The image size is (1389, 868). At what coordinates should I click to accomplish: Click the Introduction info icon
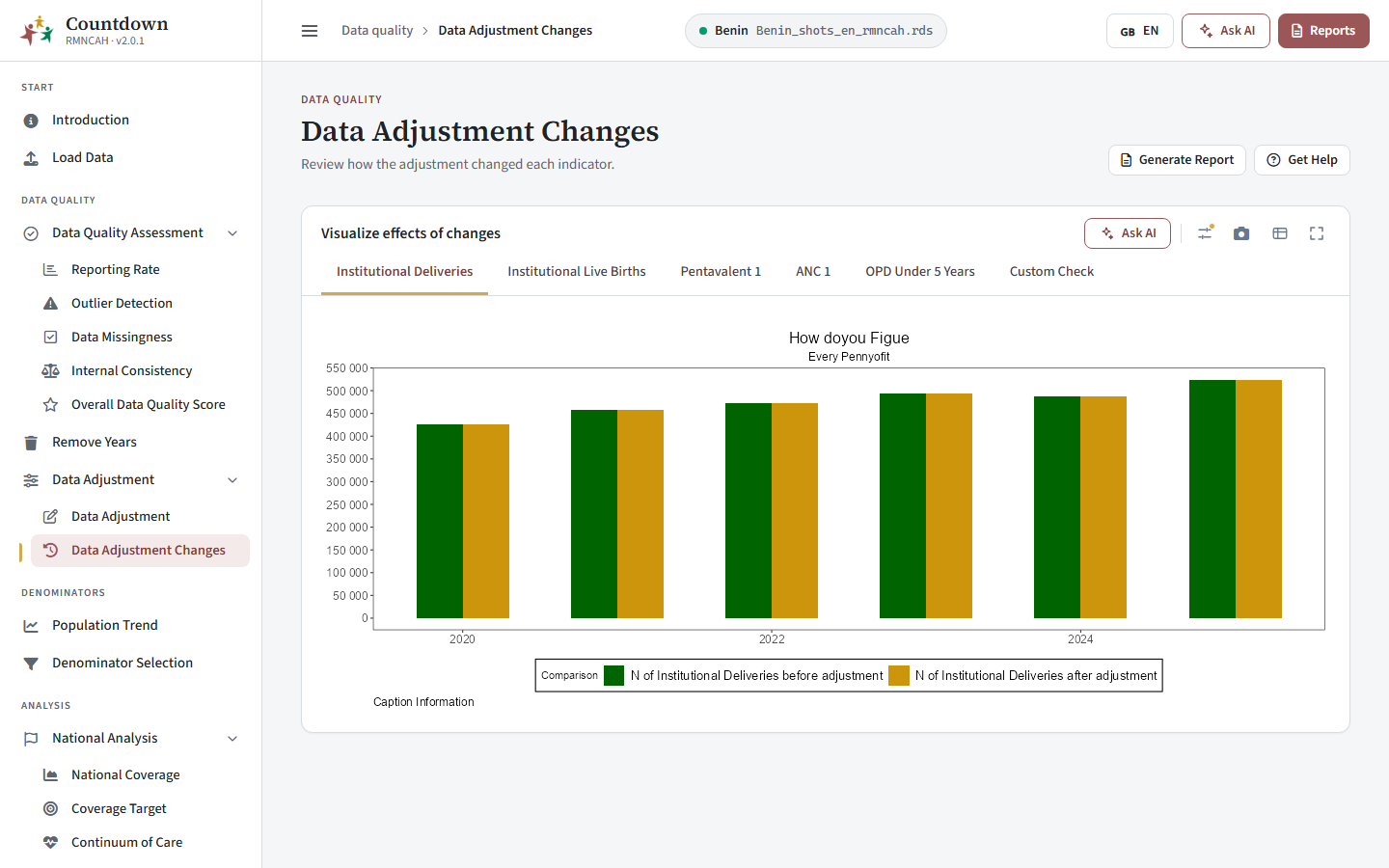coord(31,121)
